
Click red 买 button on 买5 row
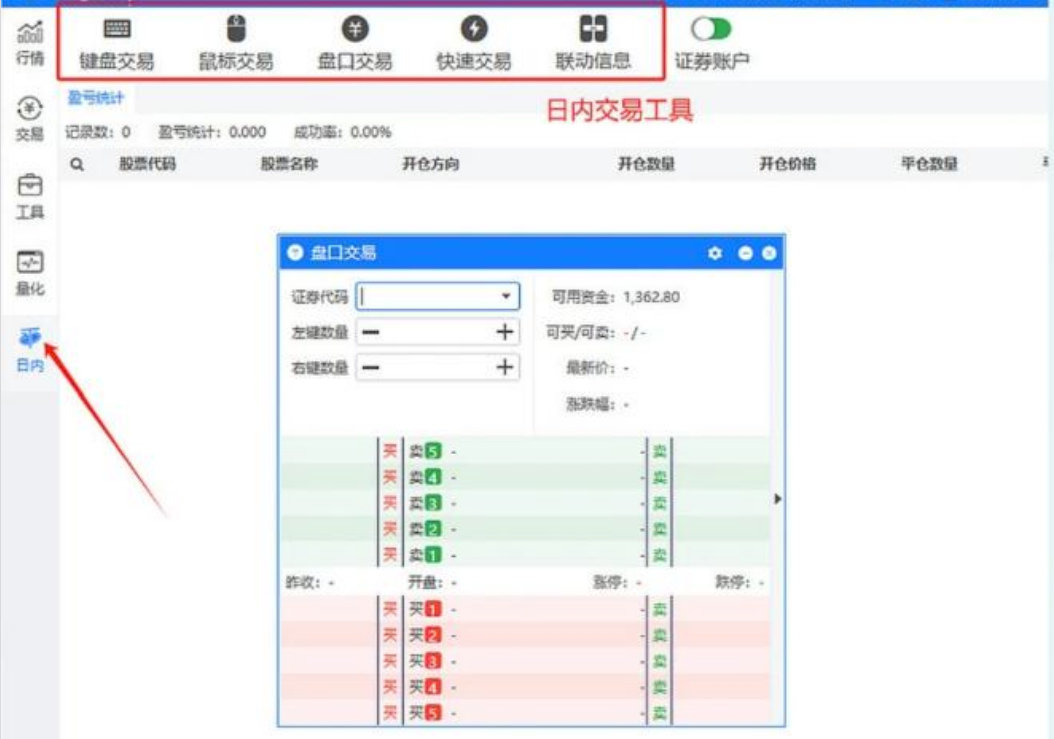(390, 713)
